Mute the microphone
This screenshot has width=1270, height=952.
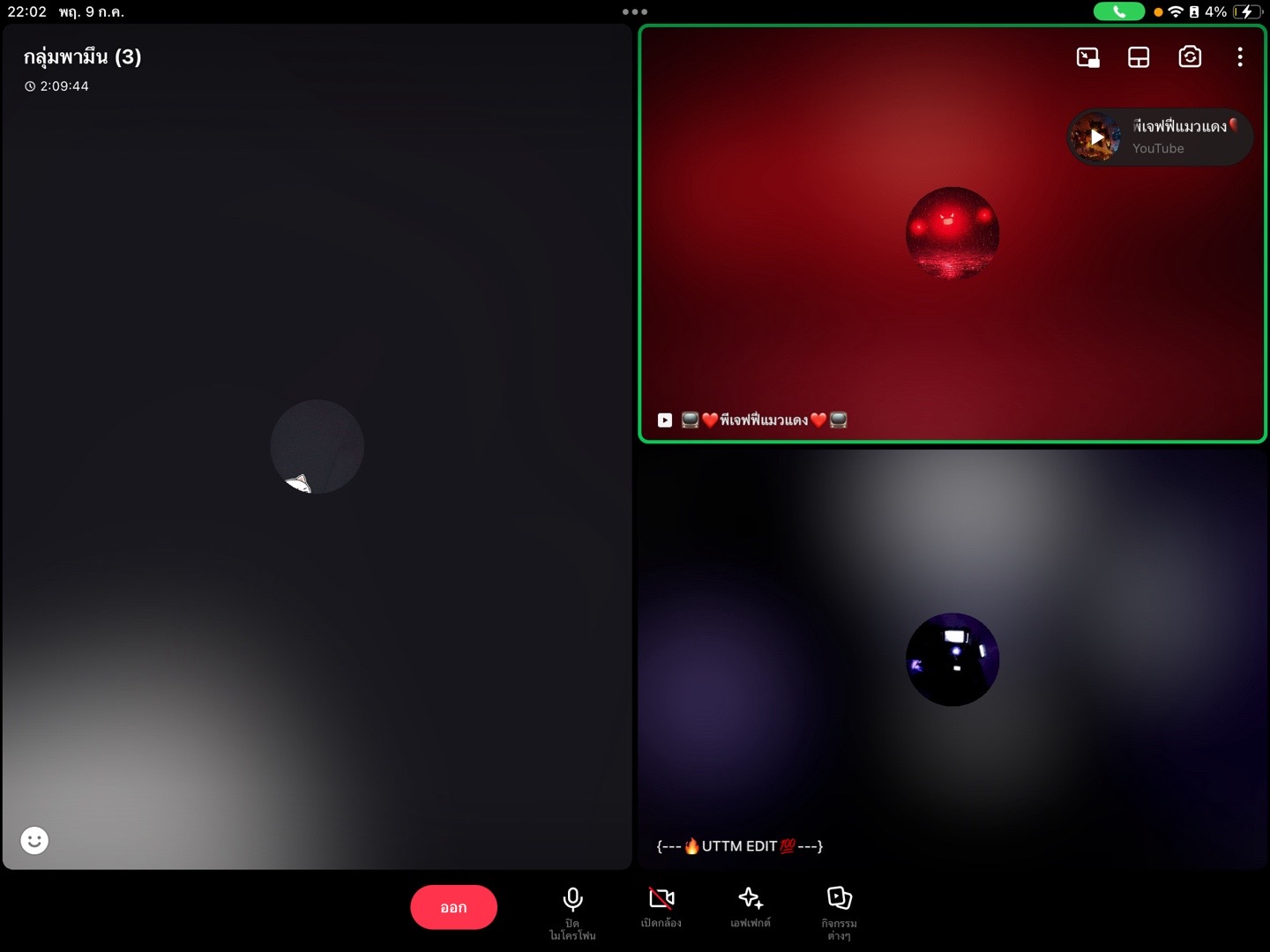(x=572, y=913)
